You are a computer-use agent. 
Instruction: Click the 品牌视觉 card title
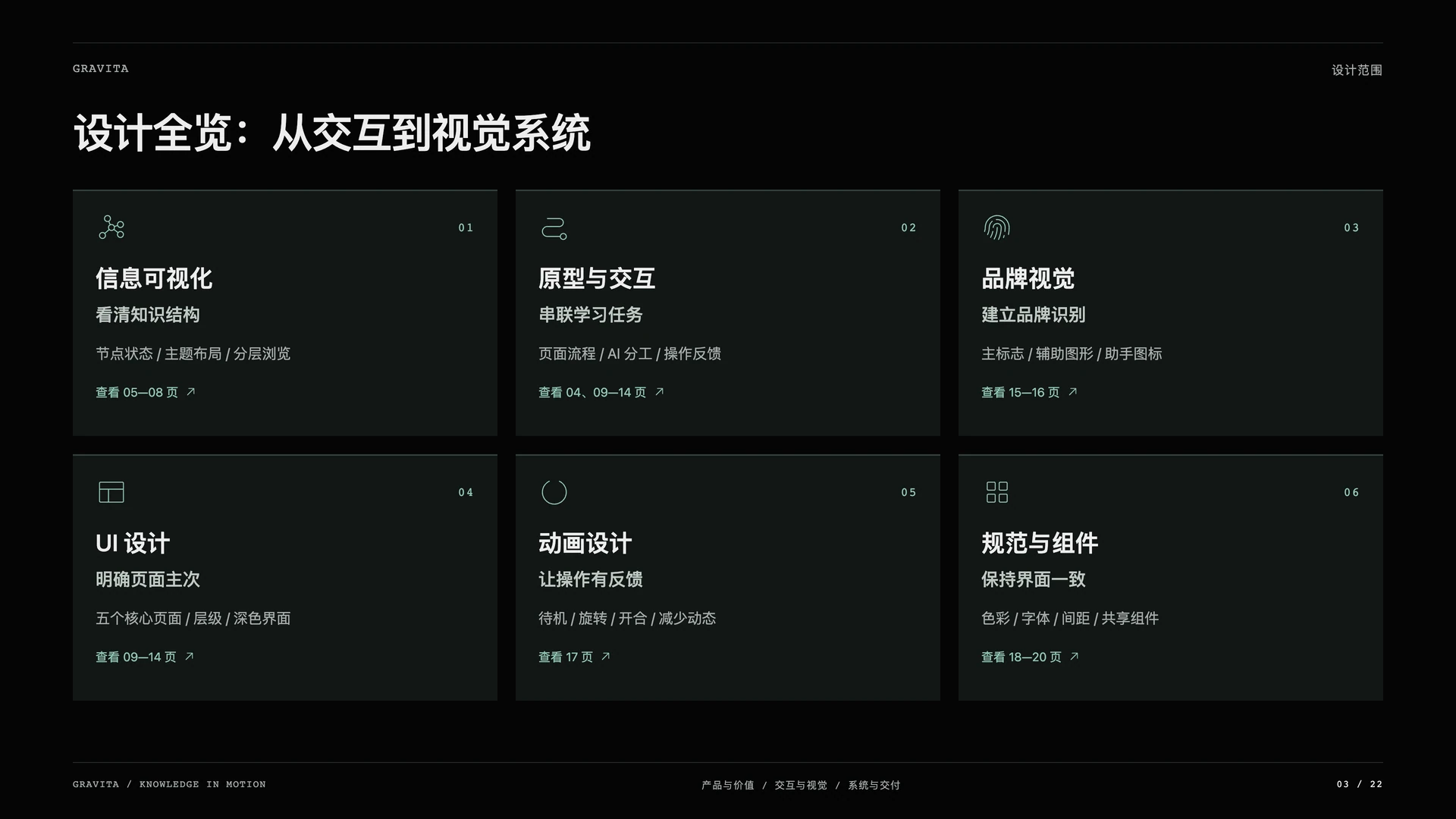(1028, 278)
